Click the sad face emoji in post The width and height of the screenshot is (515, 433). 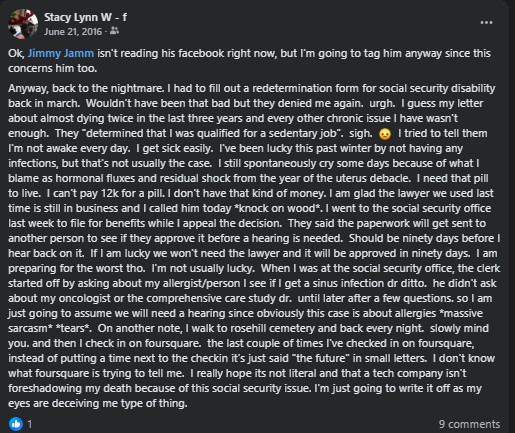tap(385, 134)
